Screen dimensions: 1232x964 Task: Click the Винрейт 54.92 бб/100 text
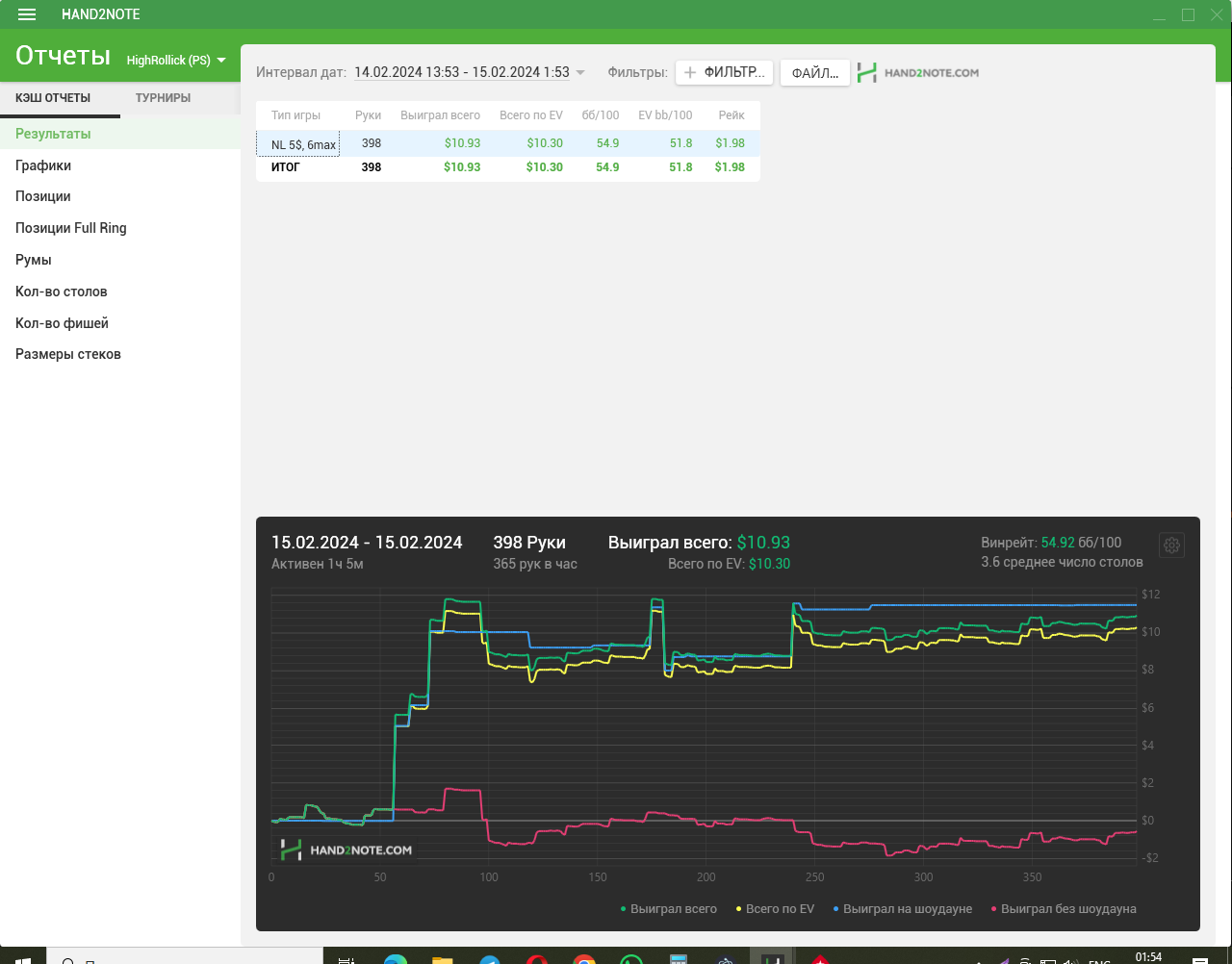(x=1051, y=543)
